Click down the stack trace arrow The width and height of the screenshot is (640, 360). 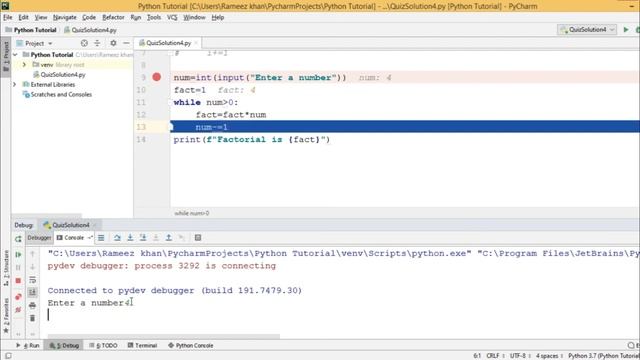tap(33, 267)
